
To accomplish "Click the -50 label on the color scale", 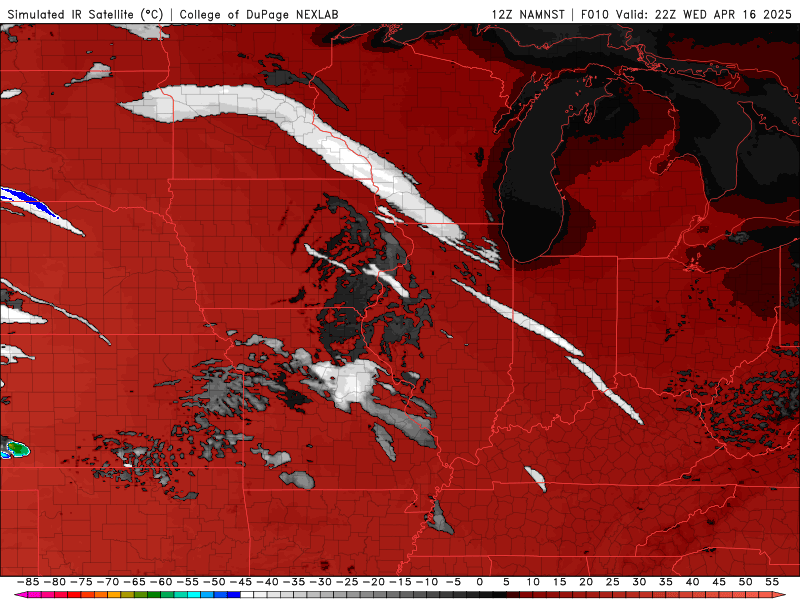I will pyautogui.click(x=214, y=582).
